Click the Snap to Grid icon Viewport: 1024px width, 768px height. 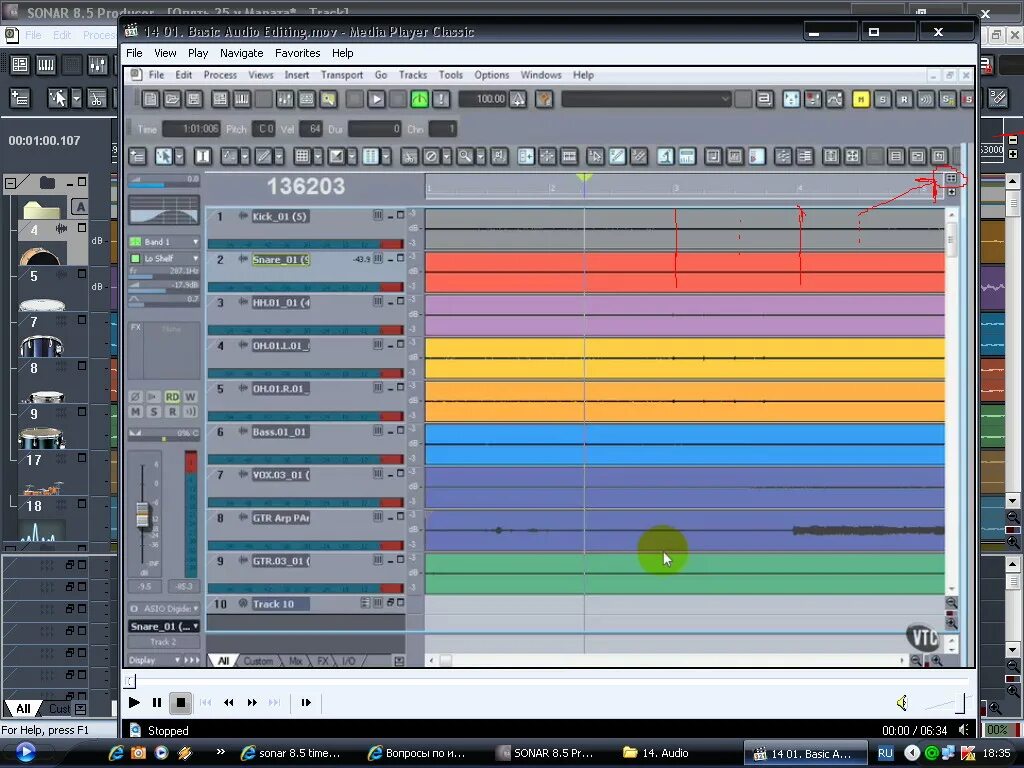(302, 156)
